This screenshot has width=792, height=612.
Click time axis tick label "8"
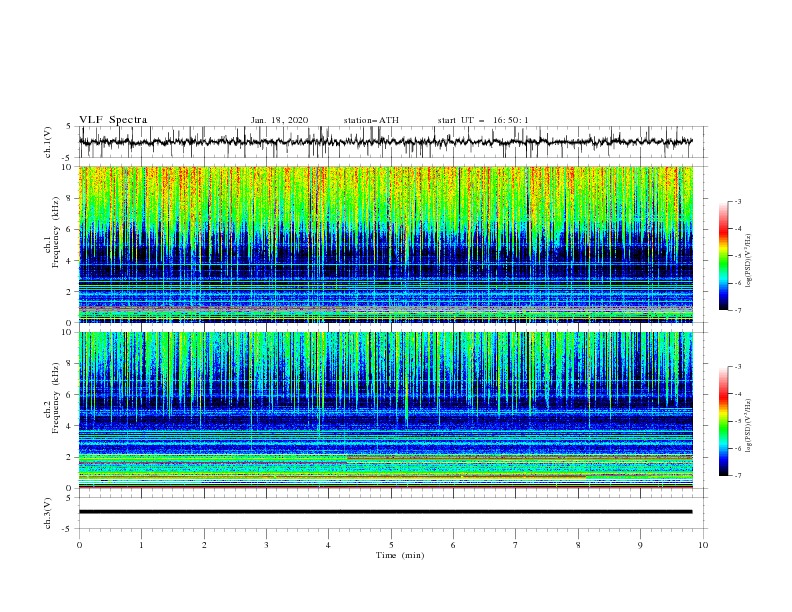[x=578, y=545]
